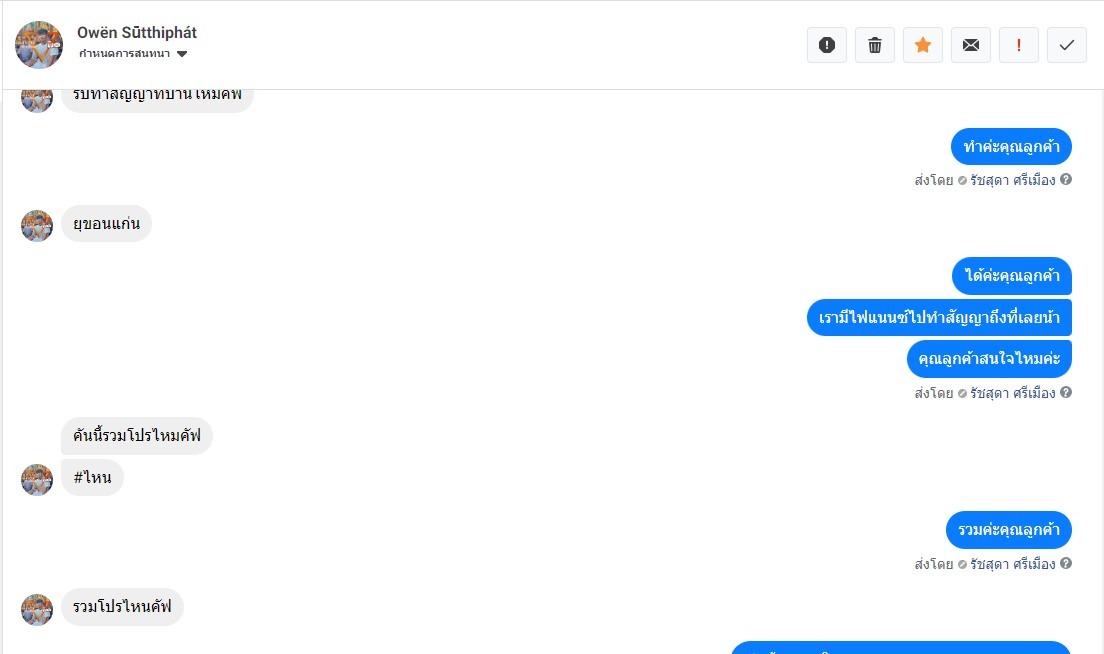
Task: Open the กำหนดการสนทนา assignment label
Action: click(124, 54)
